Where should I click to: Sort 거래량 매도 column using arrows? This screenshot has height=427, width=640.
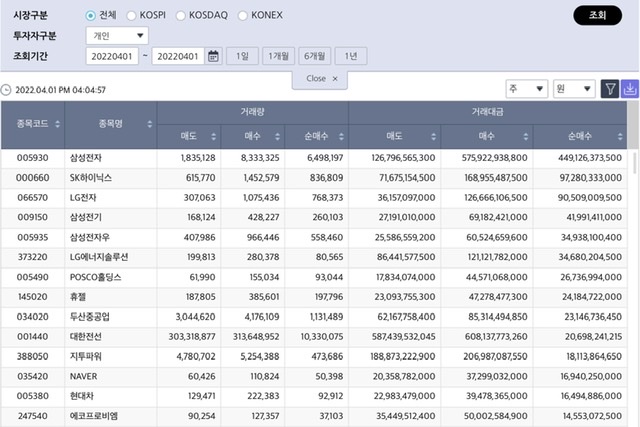214,136
